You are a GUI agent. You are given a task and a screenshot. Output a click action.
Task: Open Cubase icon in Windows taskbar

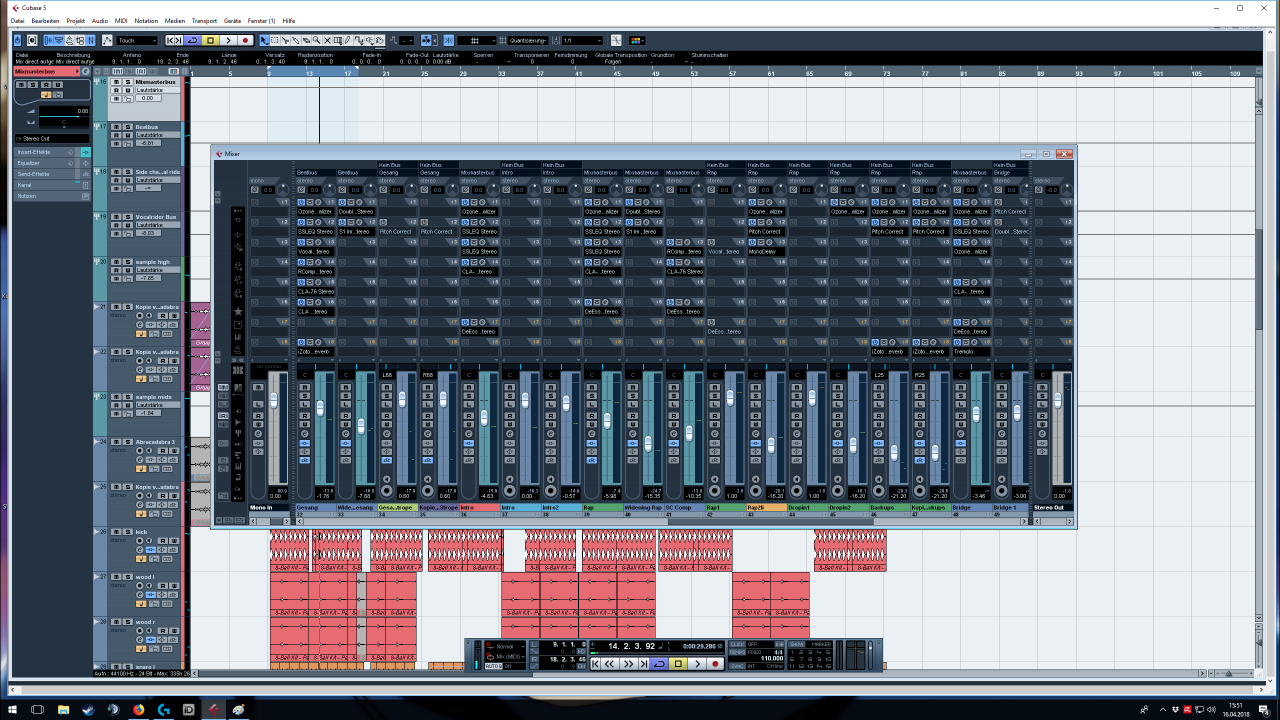(212, 709)
